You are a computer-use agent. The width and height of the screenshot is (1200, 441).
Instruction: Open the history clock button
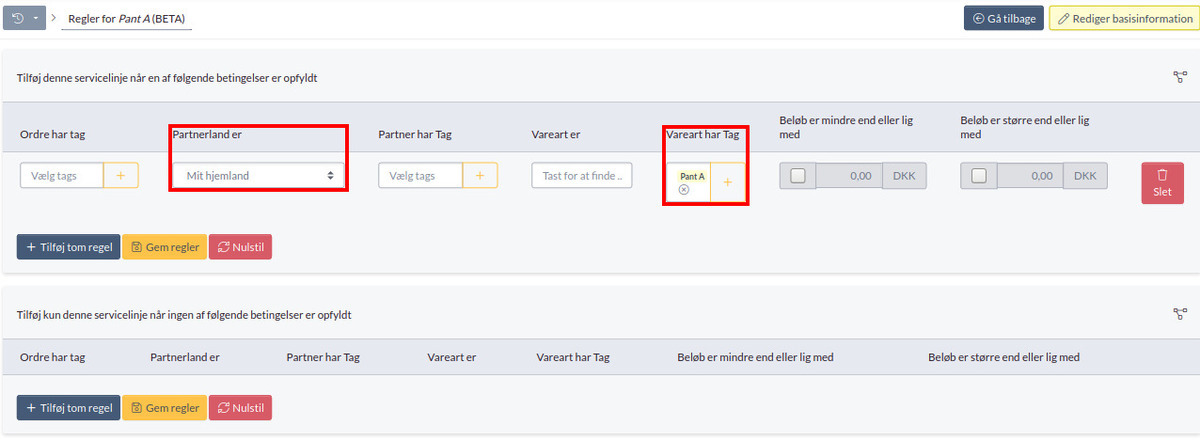[x=18, y=18]
